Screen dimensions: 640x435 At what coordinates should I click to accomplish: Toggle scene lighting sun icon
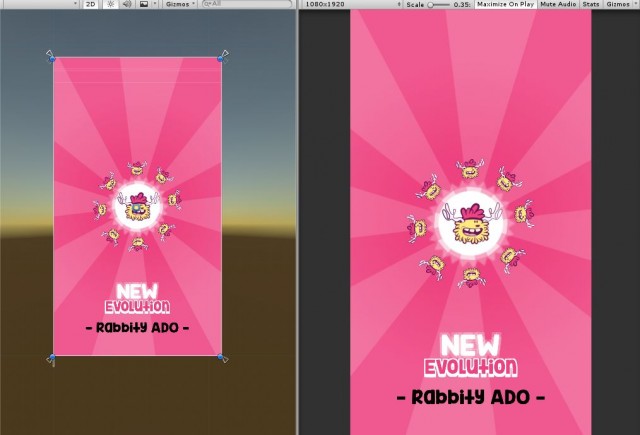click(x=111, y=4)
